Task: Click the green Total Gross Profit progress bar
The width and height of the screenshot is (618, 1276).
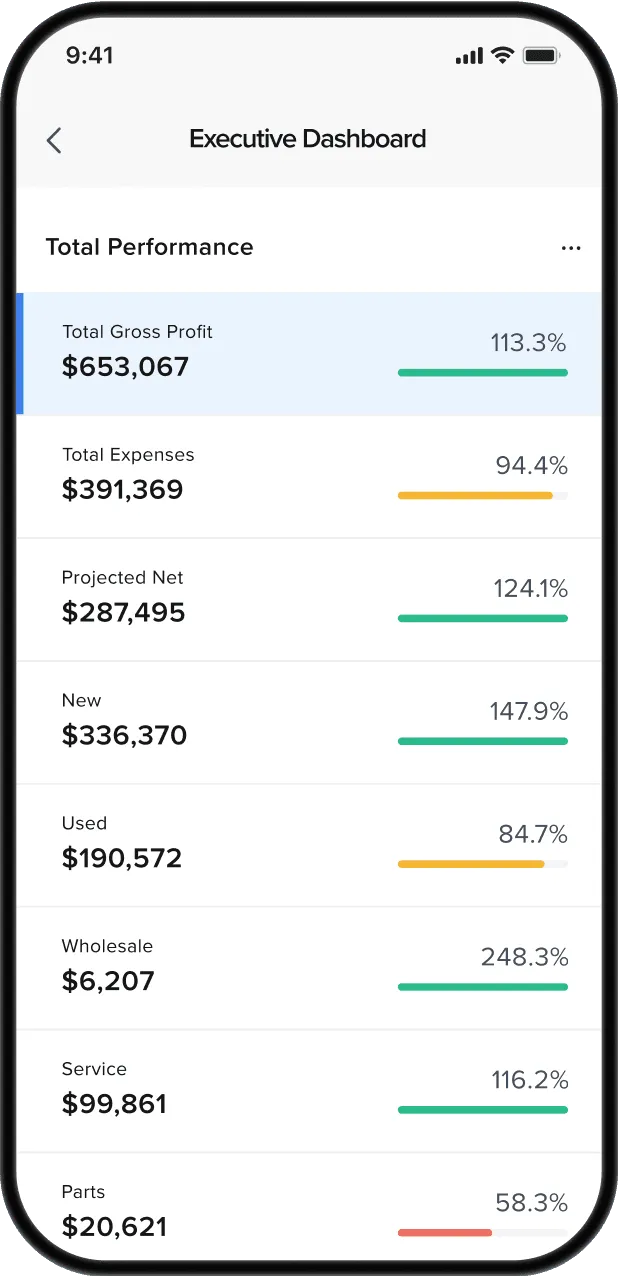Action: (x=482, y=372)
